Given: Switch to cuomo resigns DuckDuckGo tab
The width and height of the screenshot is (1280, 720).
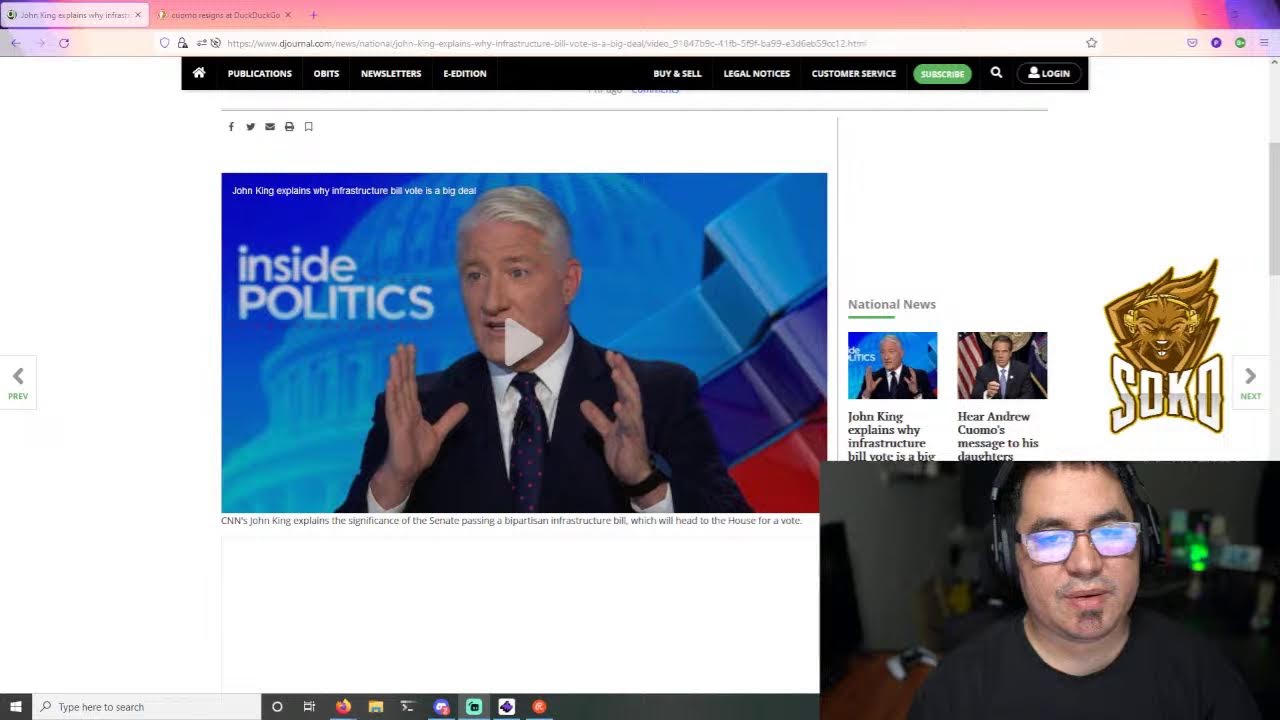Looking at the screenshot, I should click(x=225, y=15).
